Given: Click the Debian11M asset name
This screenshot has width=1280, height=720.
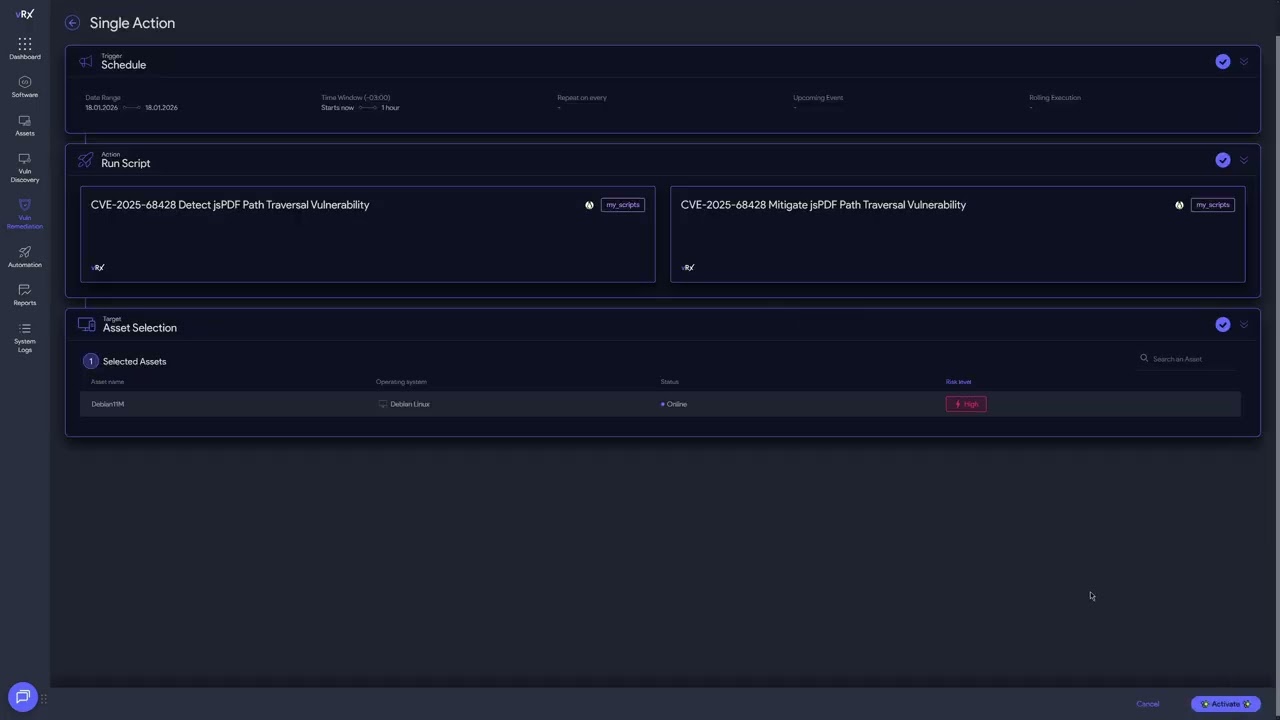Looking at the screenshot, I should point(108,404).
